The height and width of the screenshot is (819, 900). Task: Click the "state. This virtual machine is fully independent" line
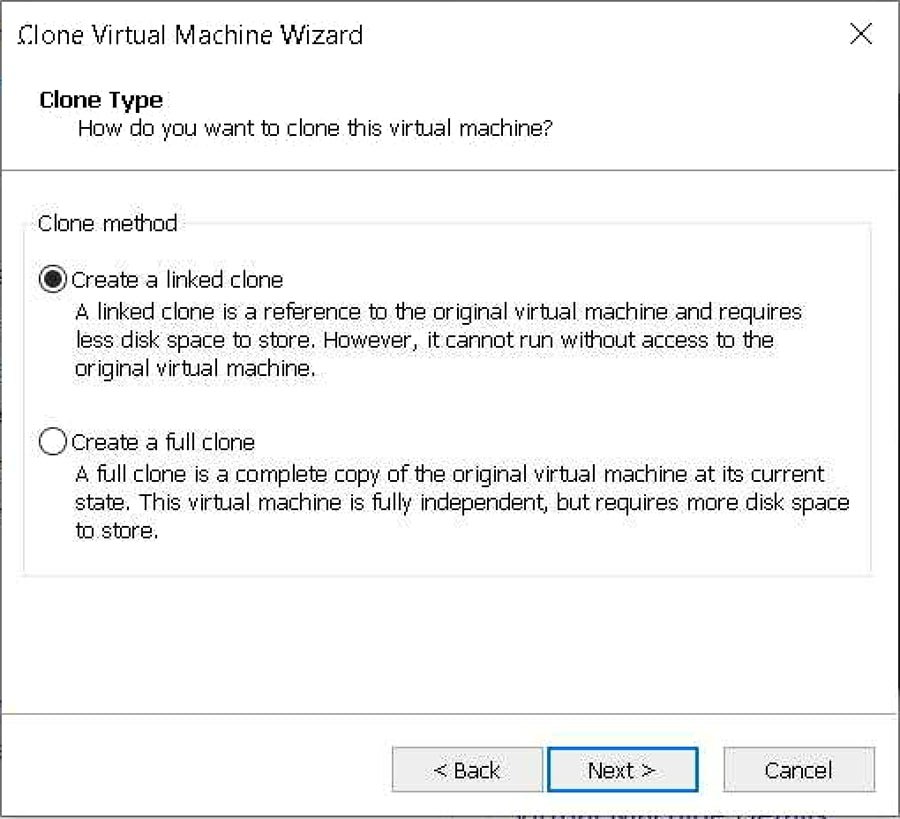pos(462,502)
